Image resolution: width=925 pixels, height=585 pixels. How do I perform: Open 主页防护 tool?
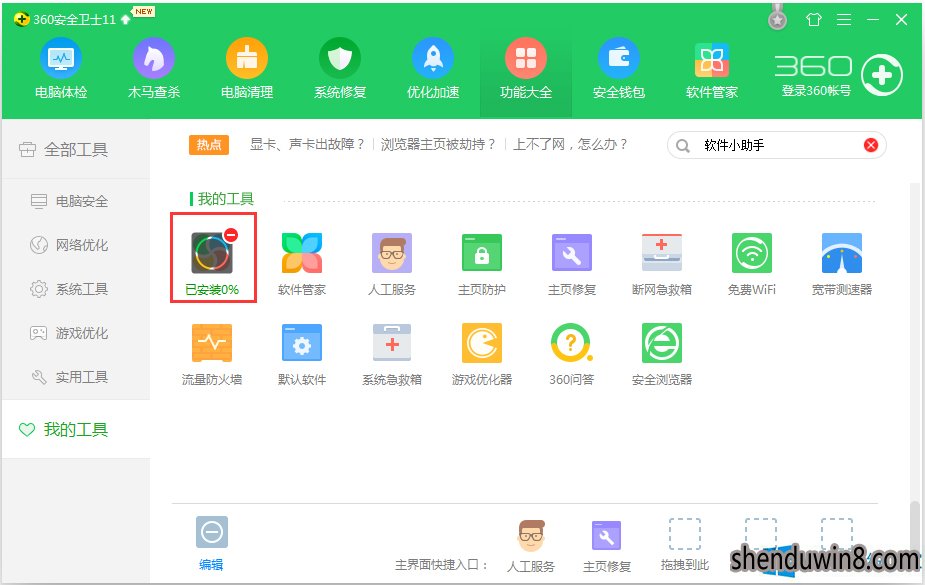point(481,264)
